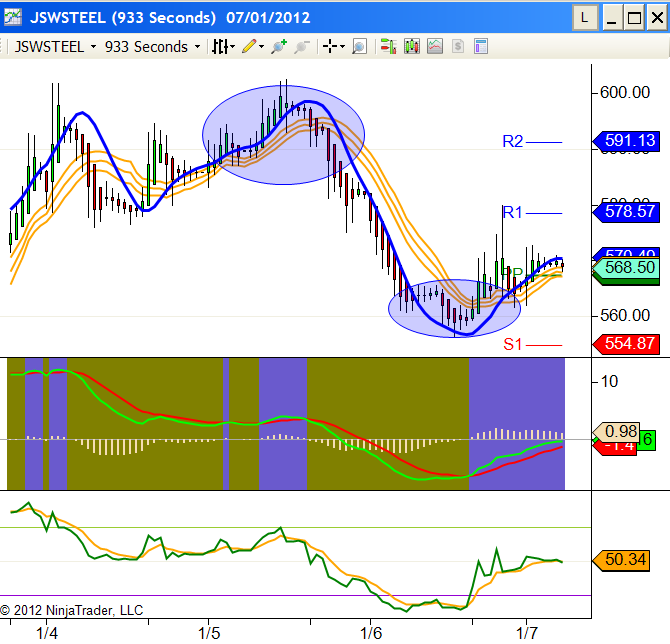Minimize the JSWSTEEL chart window

tap(612, 18)
